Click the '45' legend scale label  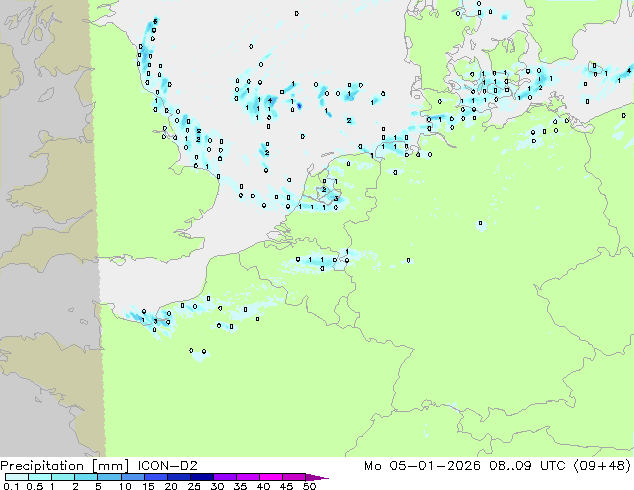coord(286,486)
